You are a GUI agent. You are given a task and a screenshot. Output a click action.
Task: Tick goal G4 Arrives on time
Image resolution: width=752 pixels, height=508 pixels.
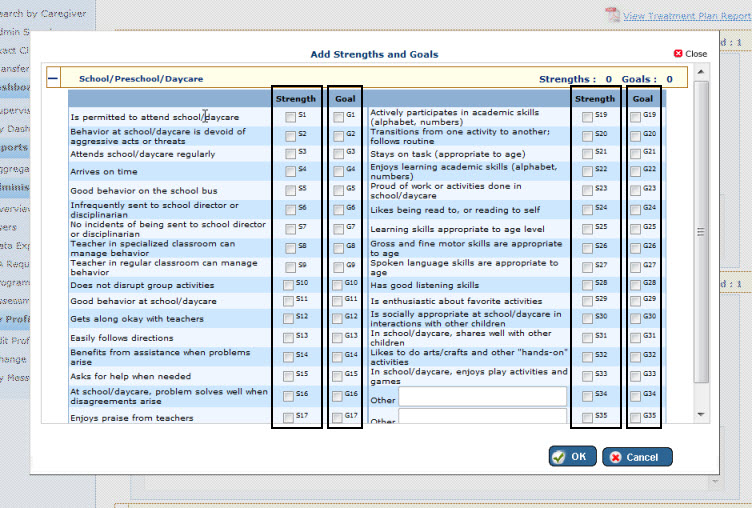pyautogui.click(x=339, y=171)
